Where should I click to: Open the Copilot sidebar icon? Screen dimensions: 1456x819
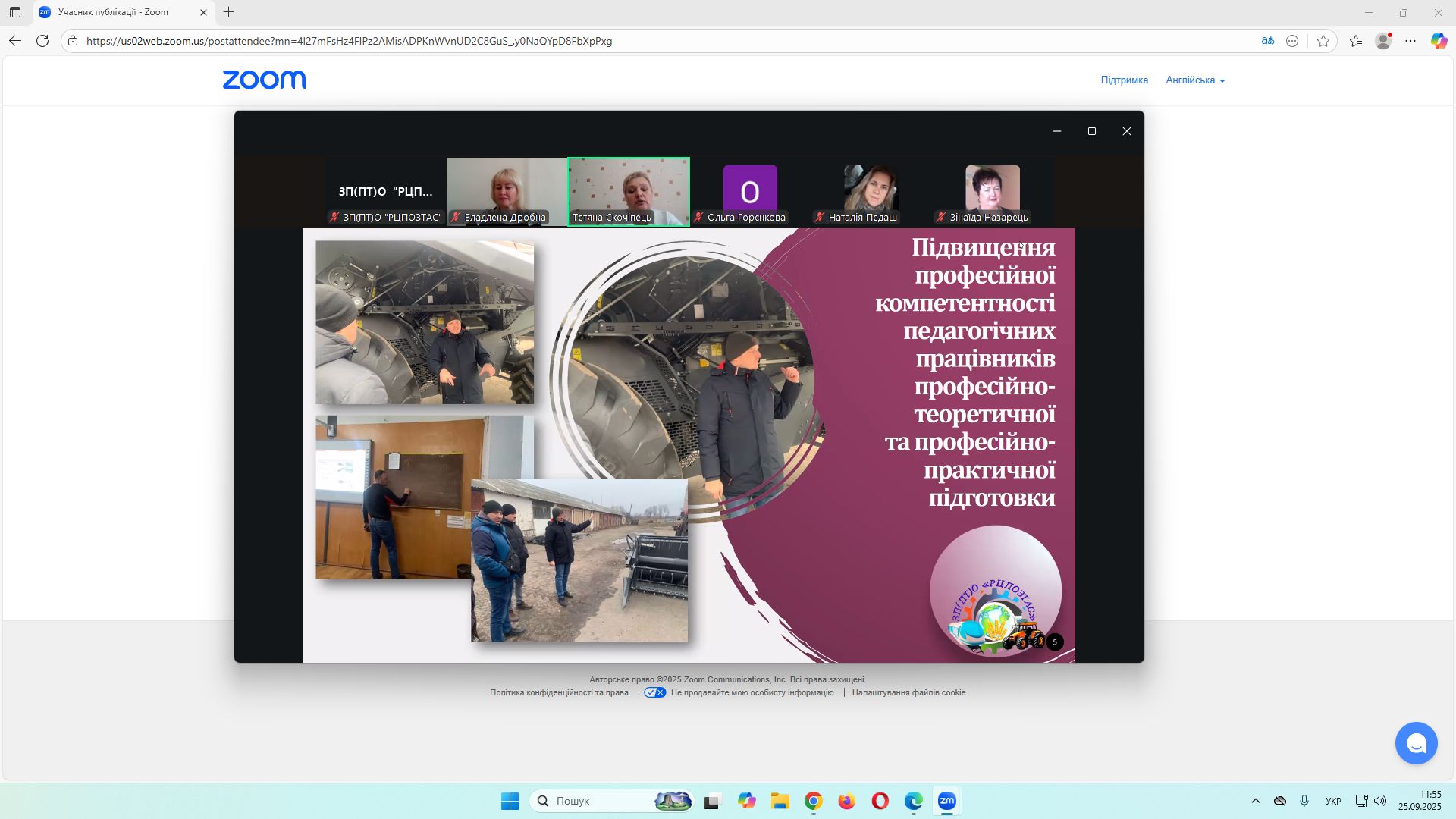click(1439, 41)
